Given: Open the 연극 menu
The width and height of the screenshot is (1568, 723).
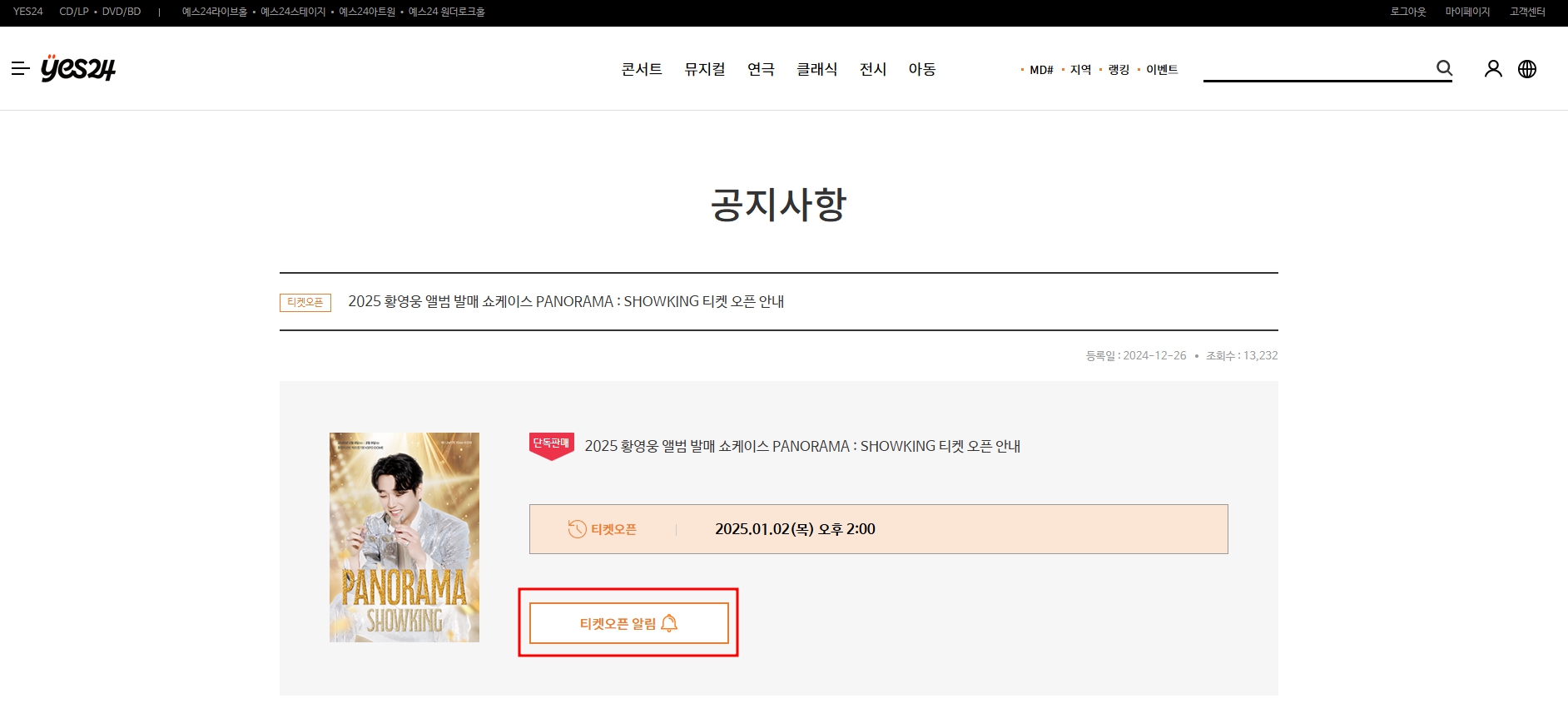Looking at the screenshot, I should (x=761, y=69).
